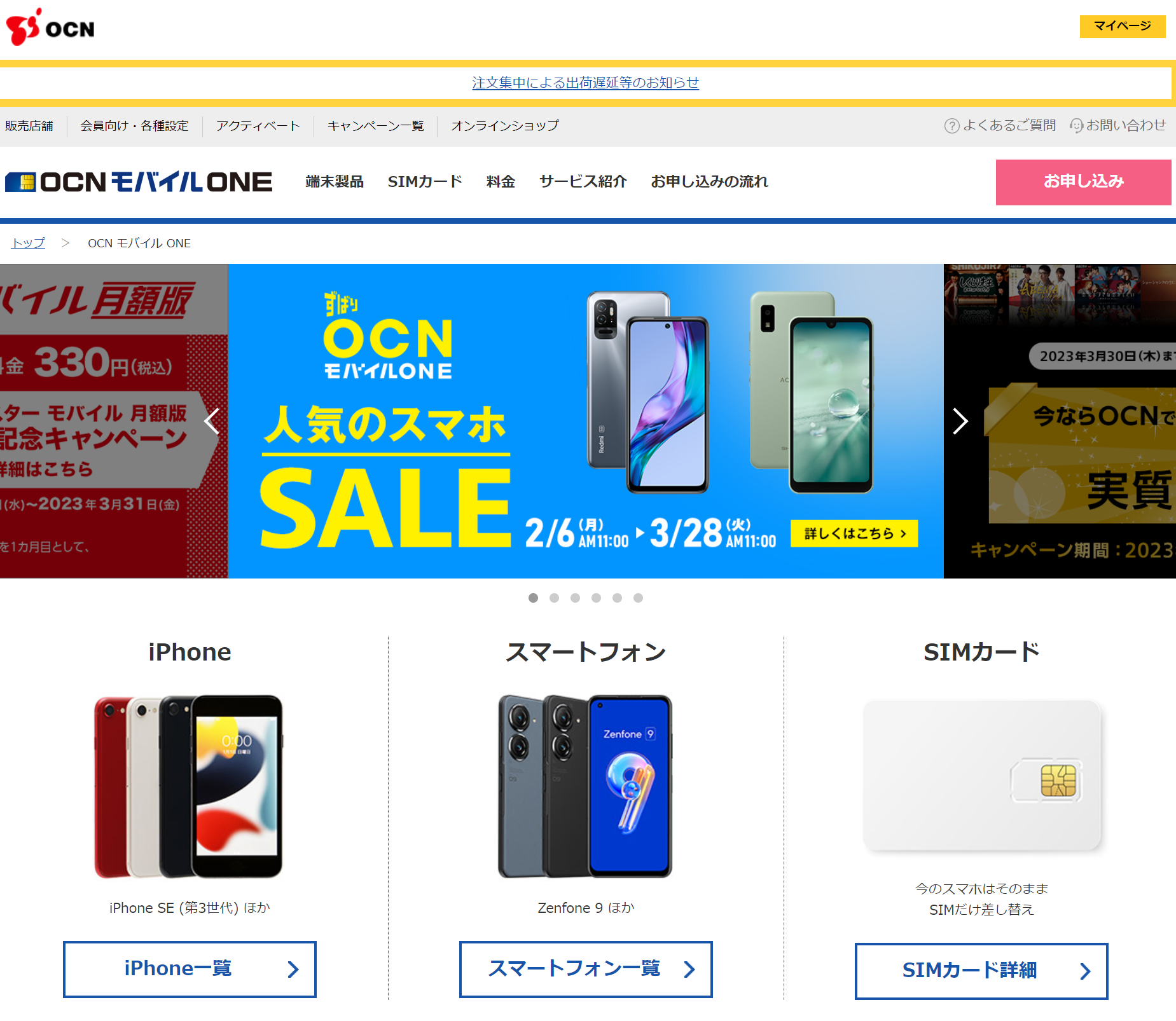1176x1021 pixels.
Task: Click the お問い合わせ headset icon
Action: click(x=1076, y=126)
